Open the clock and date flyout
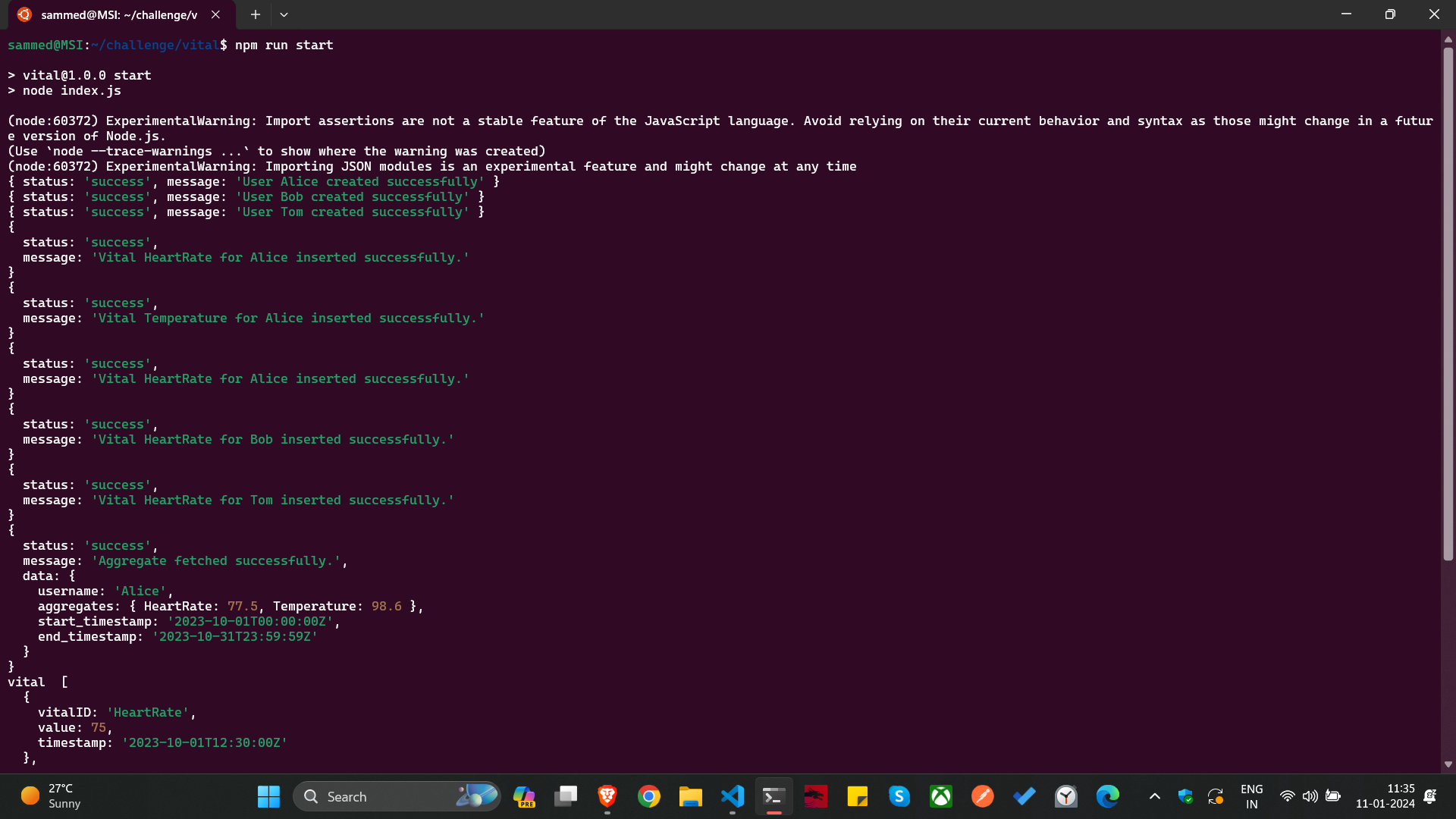 pyautogui.click(x=1385, y=796)
